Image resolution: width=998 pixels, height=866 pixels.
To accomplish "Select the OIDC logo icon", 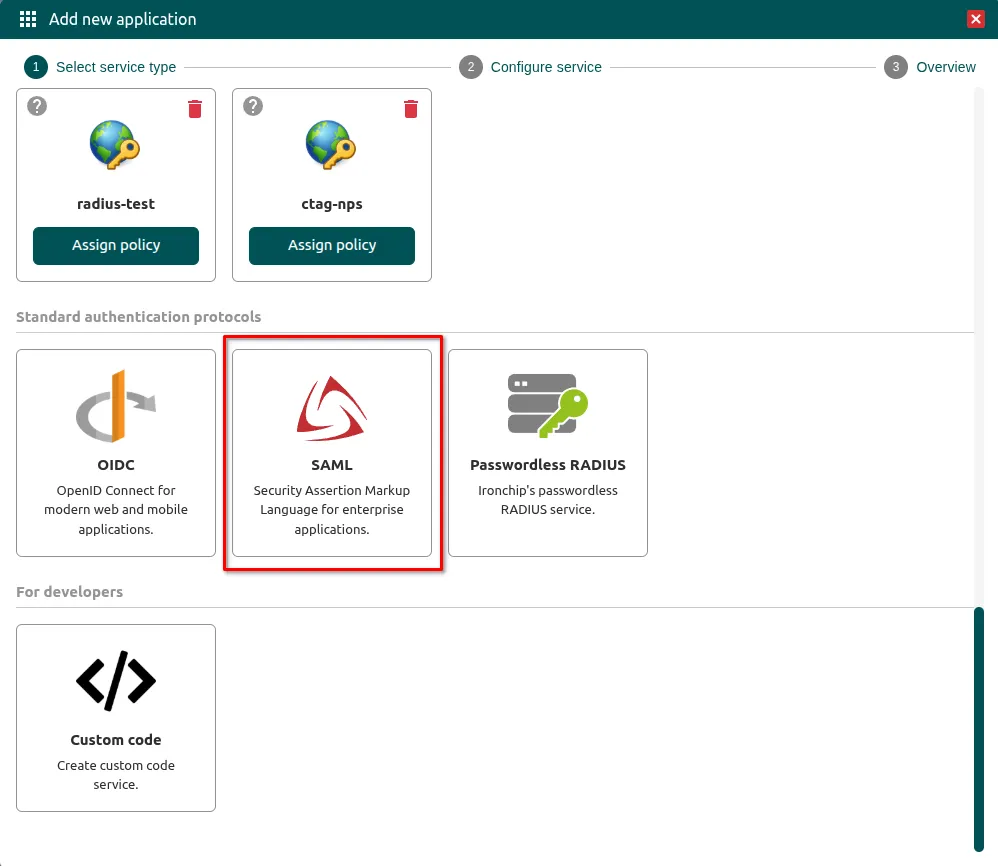I will [x=116, y=406].
